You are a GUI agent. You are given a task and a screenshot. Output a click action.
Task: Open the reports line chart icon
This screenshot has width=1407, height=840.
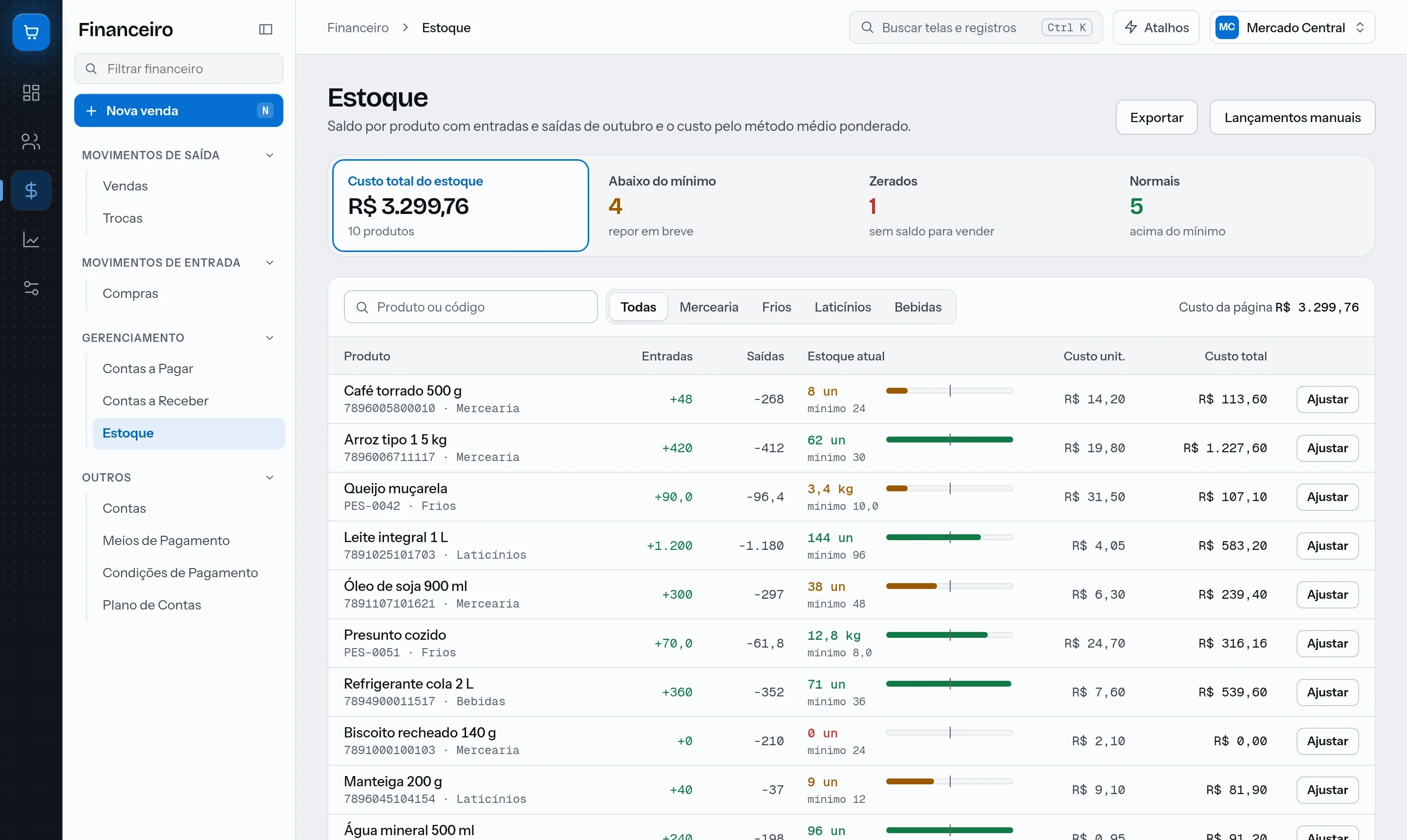(31, 239)
